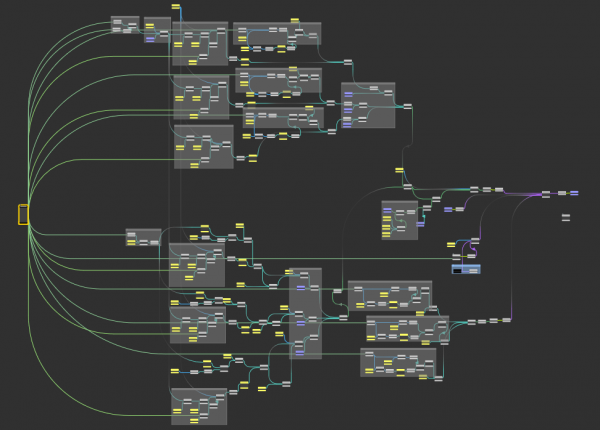600x430 pixels.
Task: Click the output node right of the purple-node group
Action: click(408, 105)
